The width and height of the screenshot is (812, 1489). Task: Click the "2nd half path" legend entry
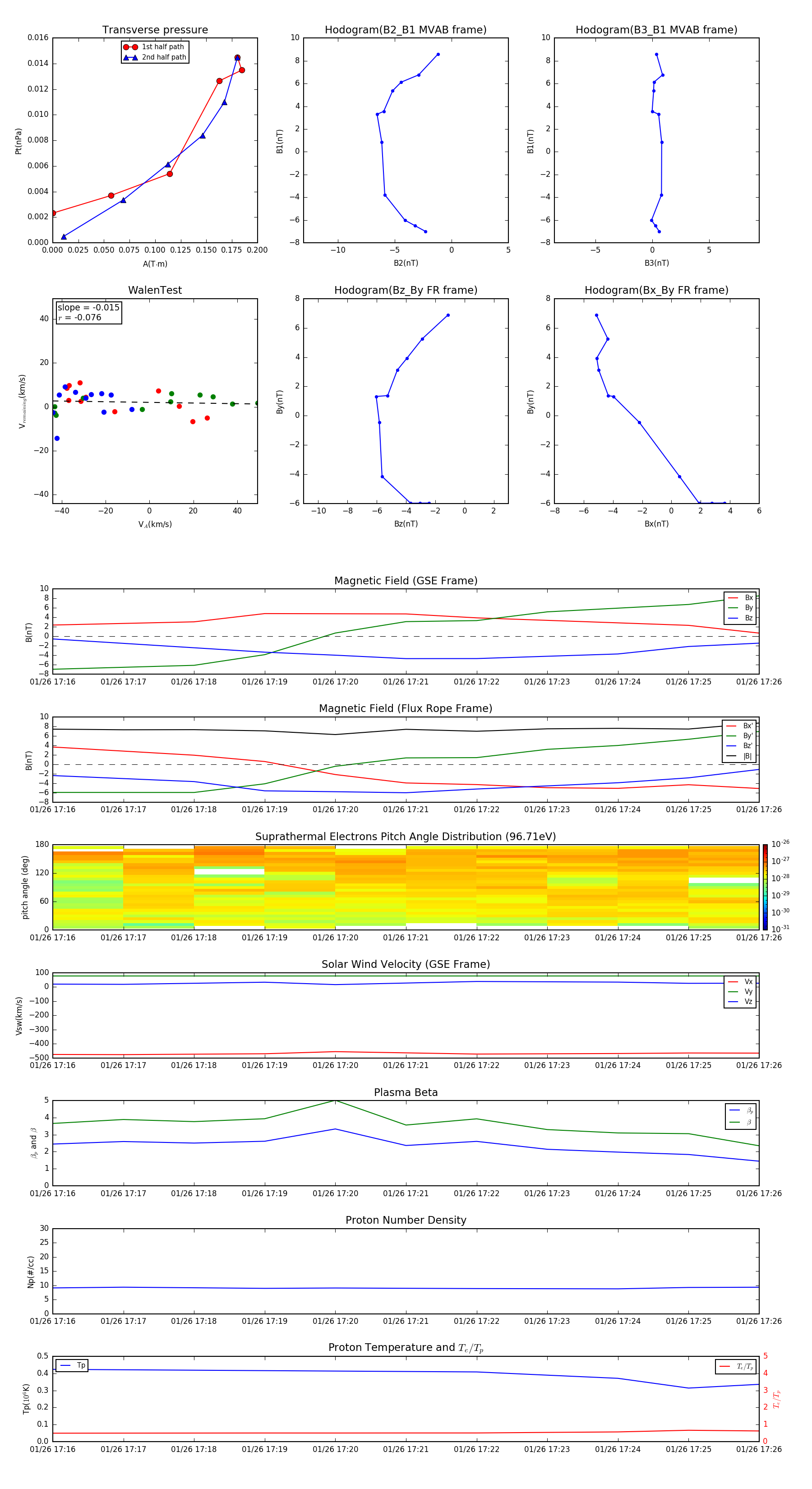pyautogui.click(x=155, y=57)
